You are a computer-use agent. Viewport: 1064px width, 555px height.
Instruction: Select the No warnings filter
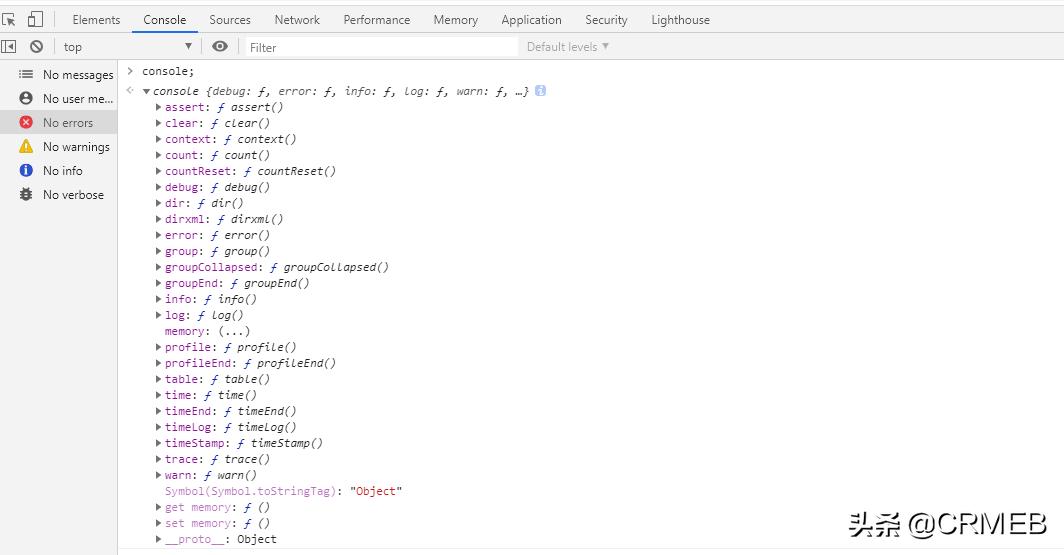point(75,147)
